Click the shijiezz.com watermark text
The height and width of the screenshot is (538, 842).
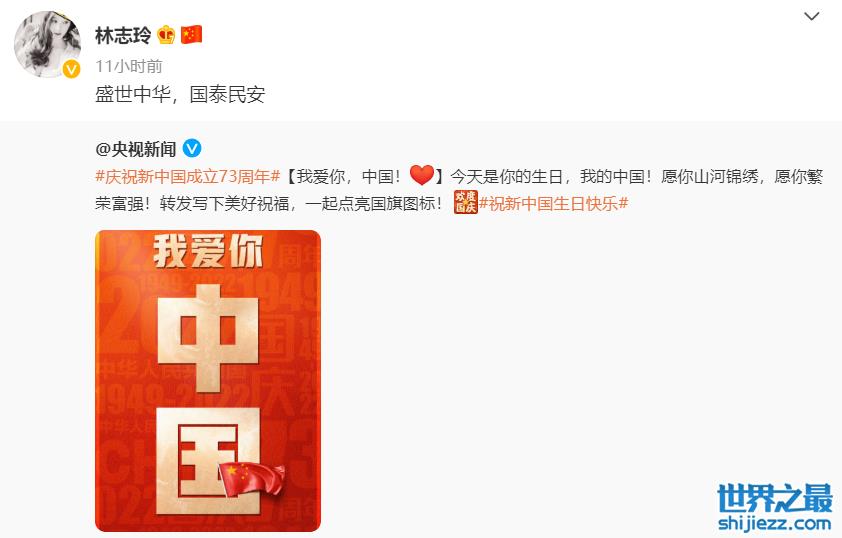[775, 523]
